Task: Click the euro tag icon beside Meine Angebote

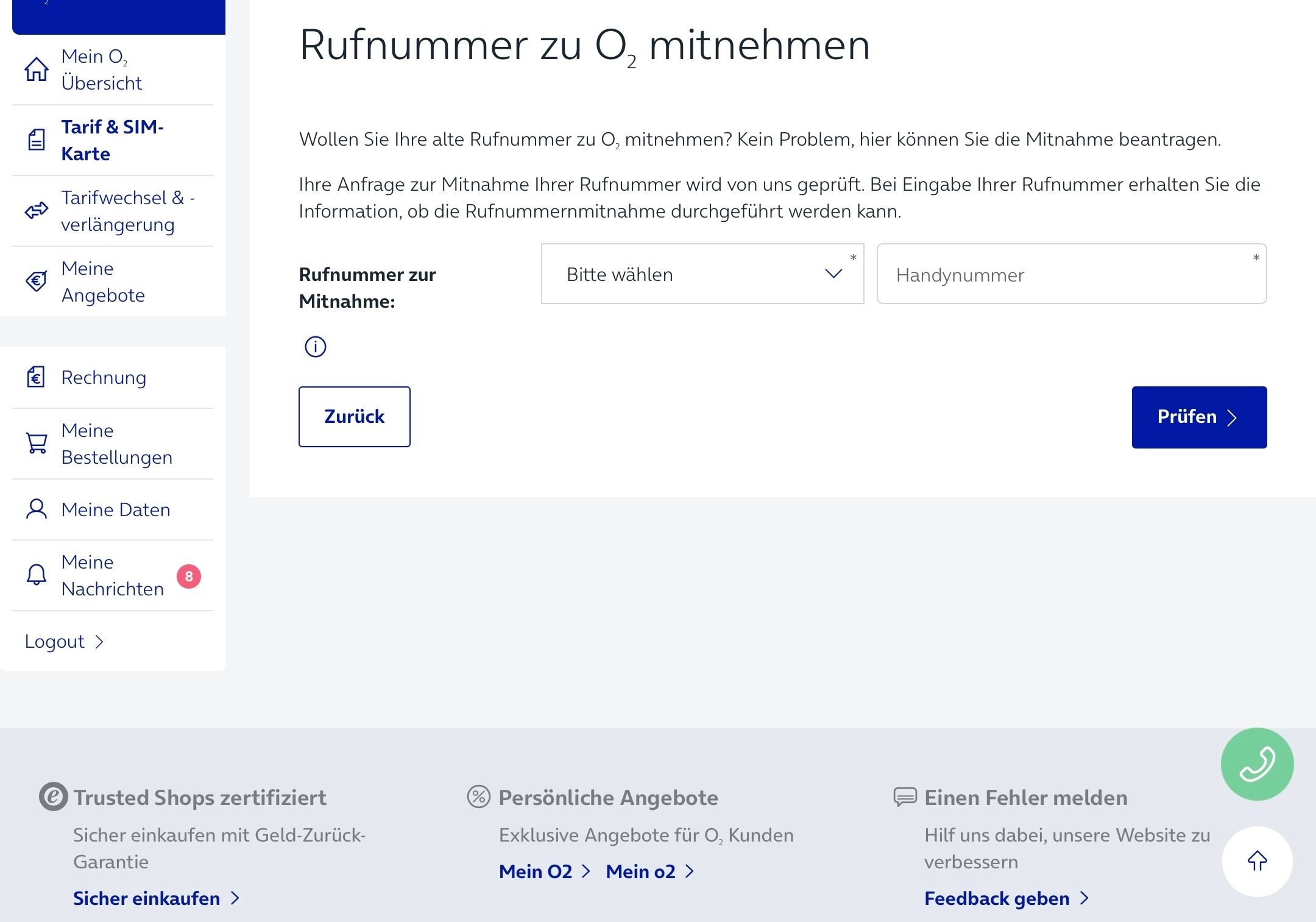Action: (37, 281)
